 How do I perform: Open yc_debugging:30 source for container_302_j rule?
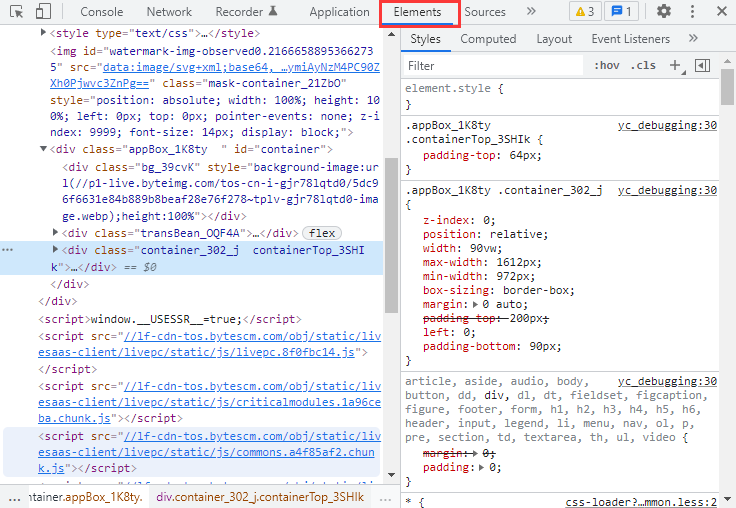(667, 190)
